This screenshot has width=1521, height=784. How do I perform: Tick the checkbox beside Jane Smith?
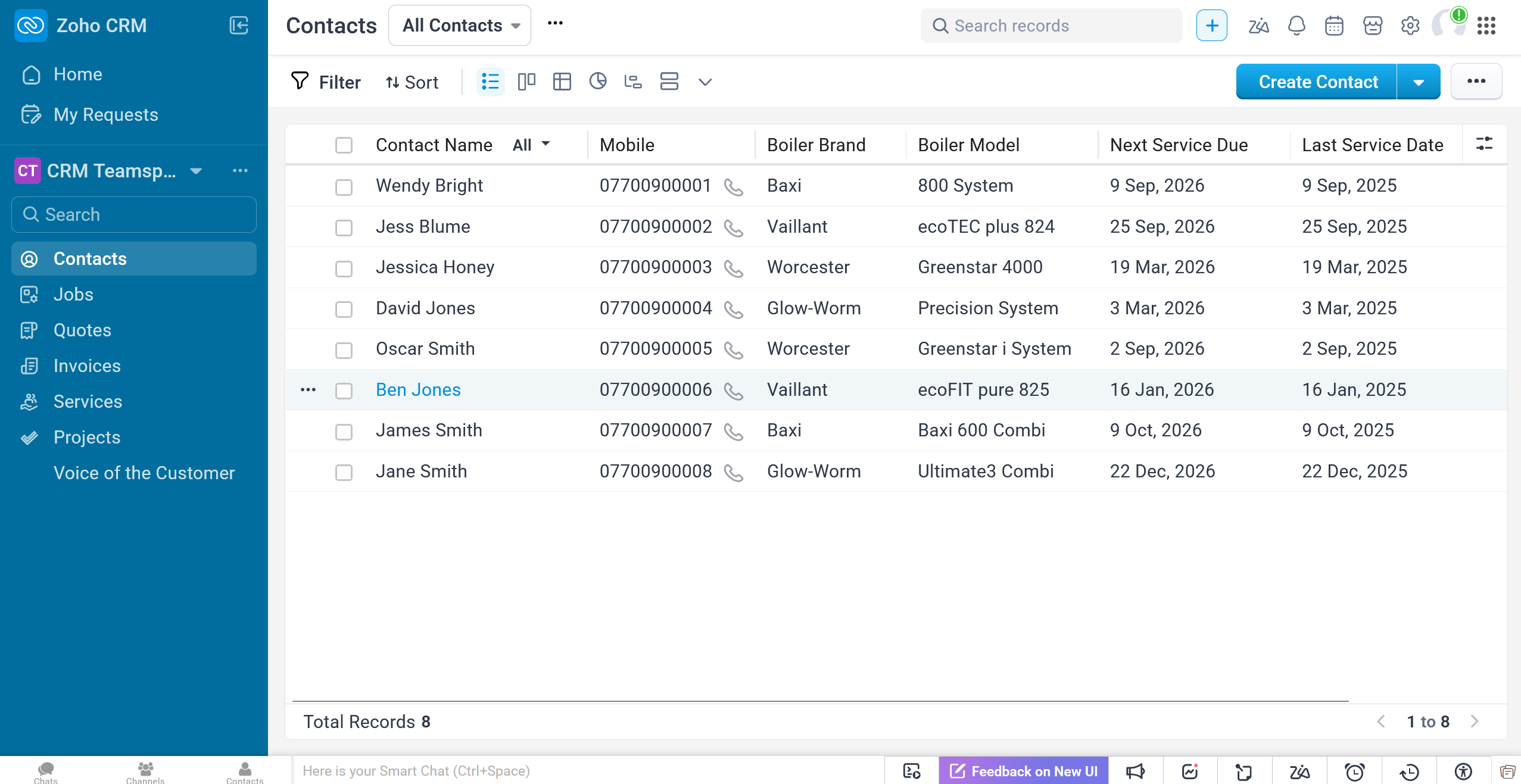(344, 473)
